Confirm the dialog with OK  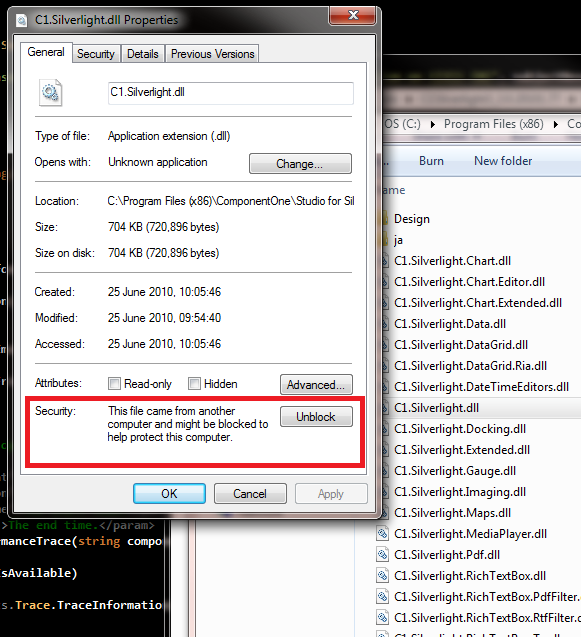(169, 494)
